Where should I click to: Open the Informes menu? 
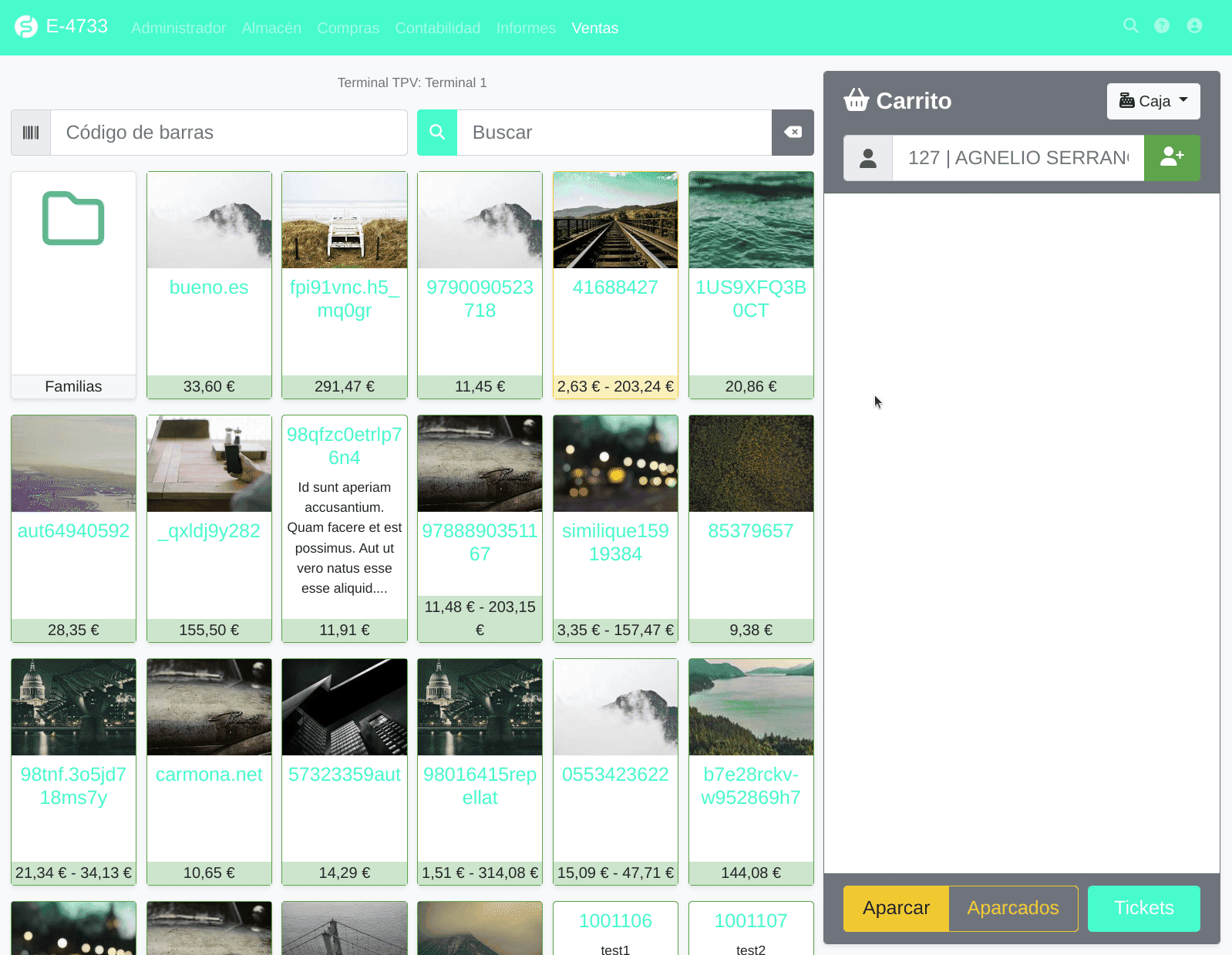pos(526,28)
